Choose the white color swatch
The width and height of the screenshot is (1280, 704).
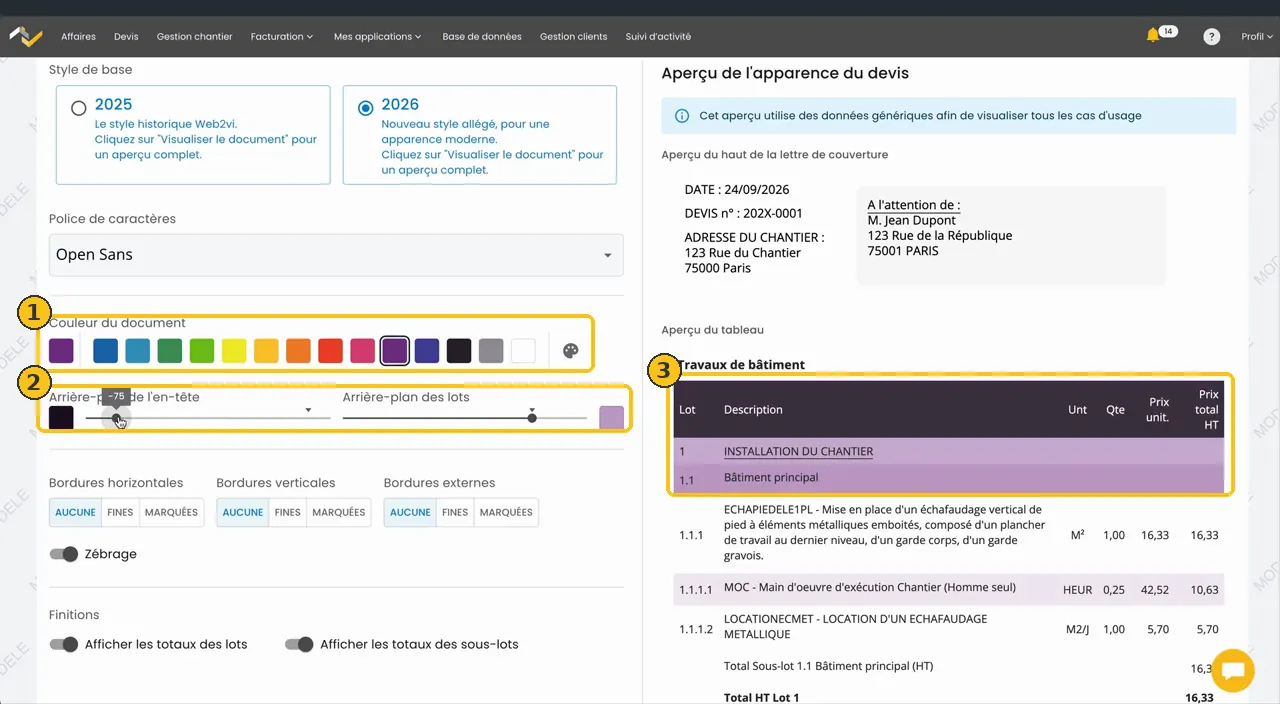click(x=523, y=351)
